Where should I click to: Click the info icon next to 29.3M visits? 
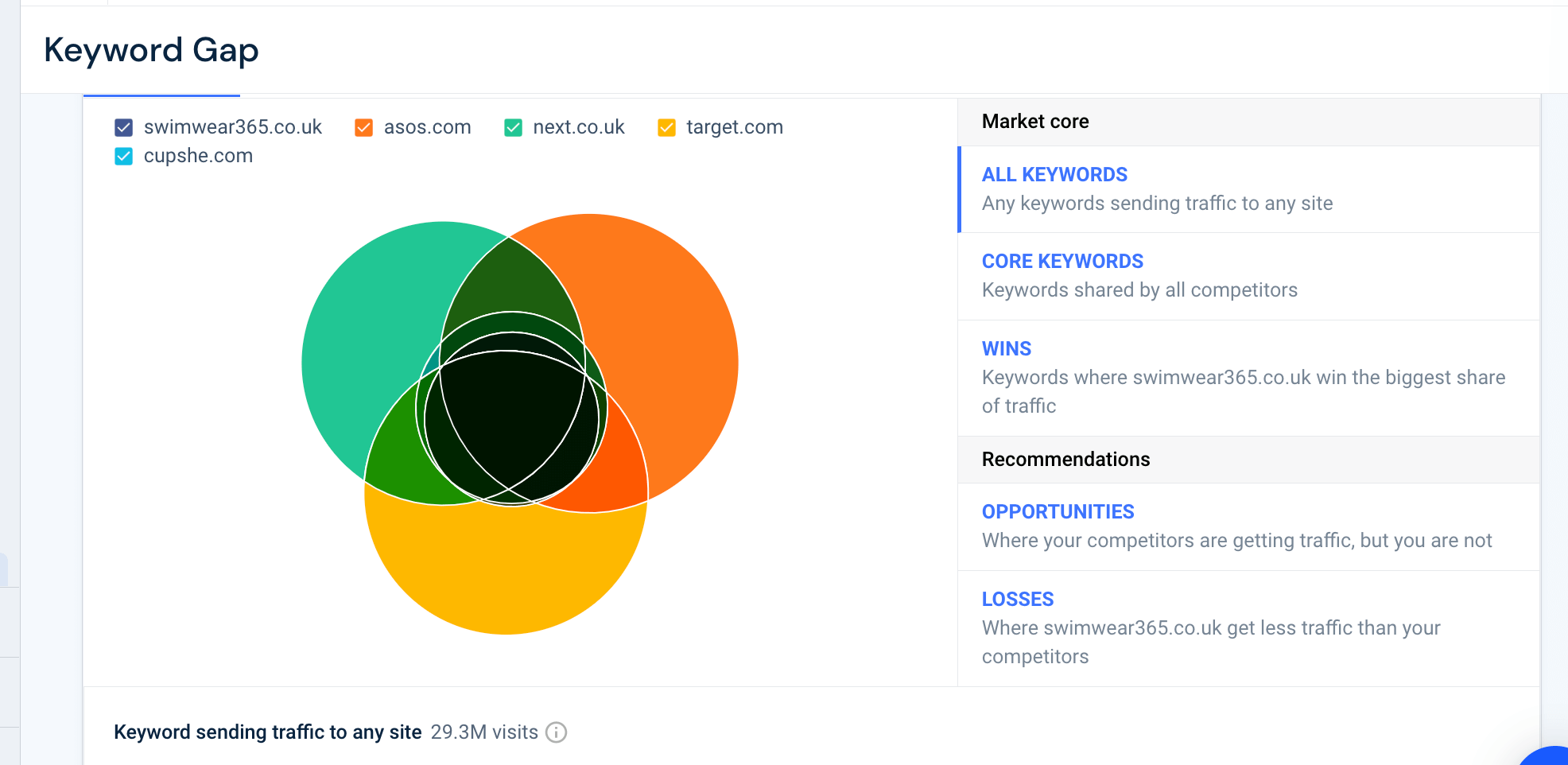[557, 732]
